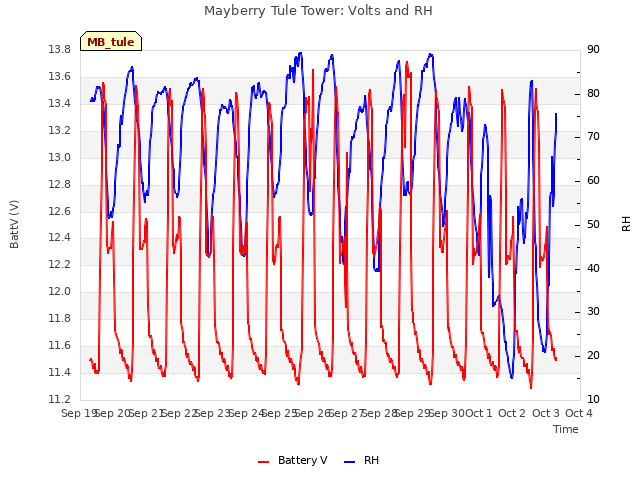Viewport: 640px width, 480px height.
Task: Click the RH right axis label
Action: [x=626, y=224]
